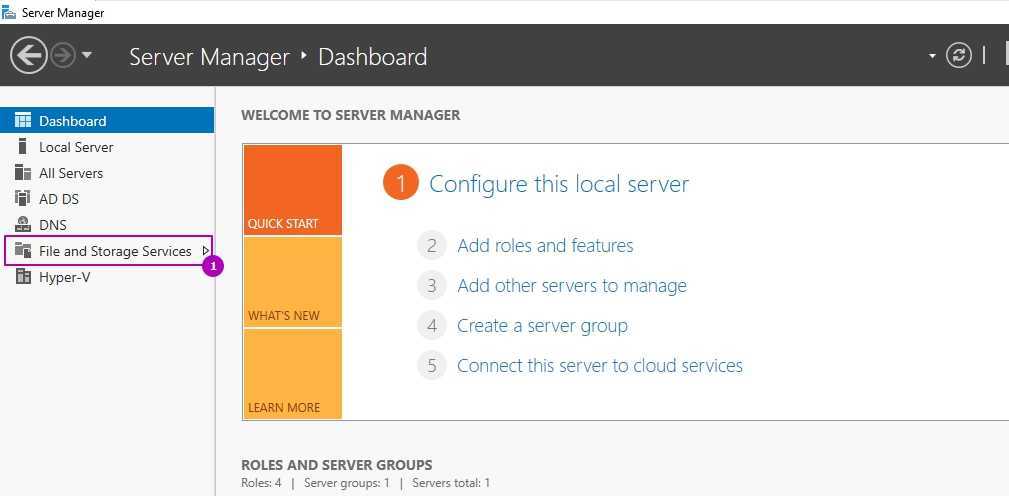Viewport: 1009px width, 496px height.
Task: Open All Servers via its sidebar icon
Action: click(x=22, y=173)
